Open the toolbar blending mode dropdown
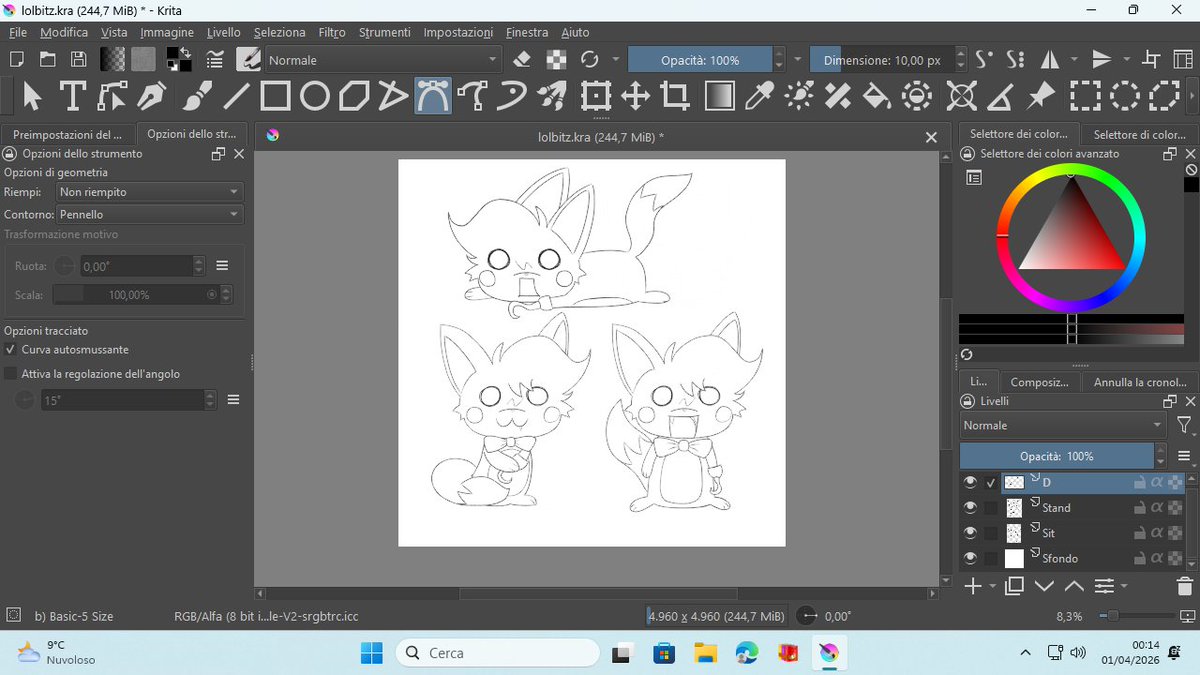 point(382,60)
